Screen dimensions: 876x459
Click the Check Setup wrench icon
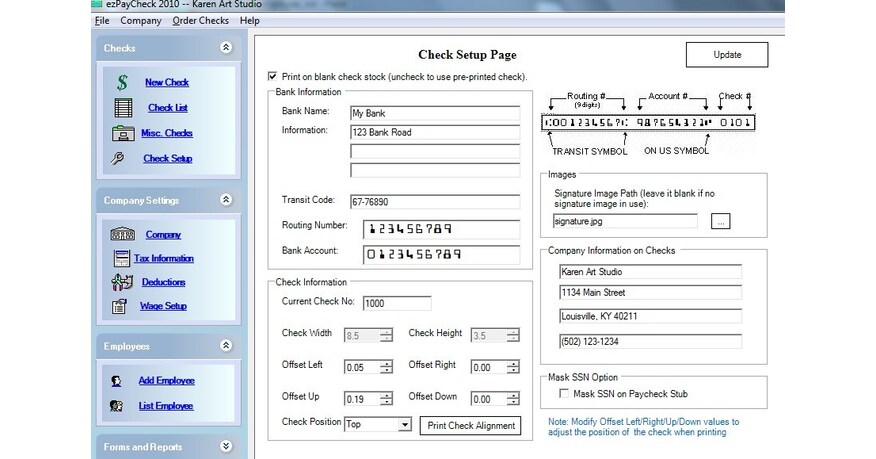(117, 159)
